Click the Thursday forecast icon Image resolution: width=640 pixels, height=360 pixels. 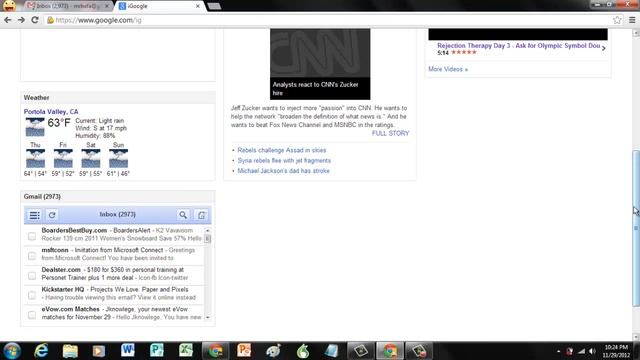(36, 158)
